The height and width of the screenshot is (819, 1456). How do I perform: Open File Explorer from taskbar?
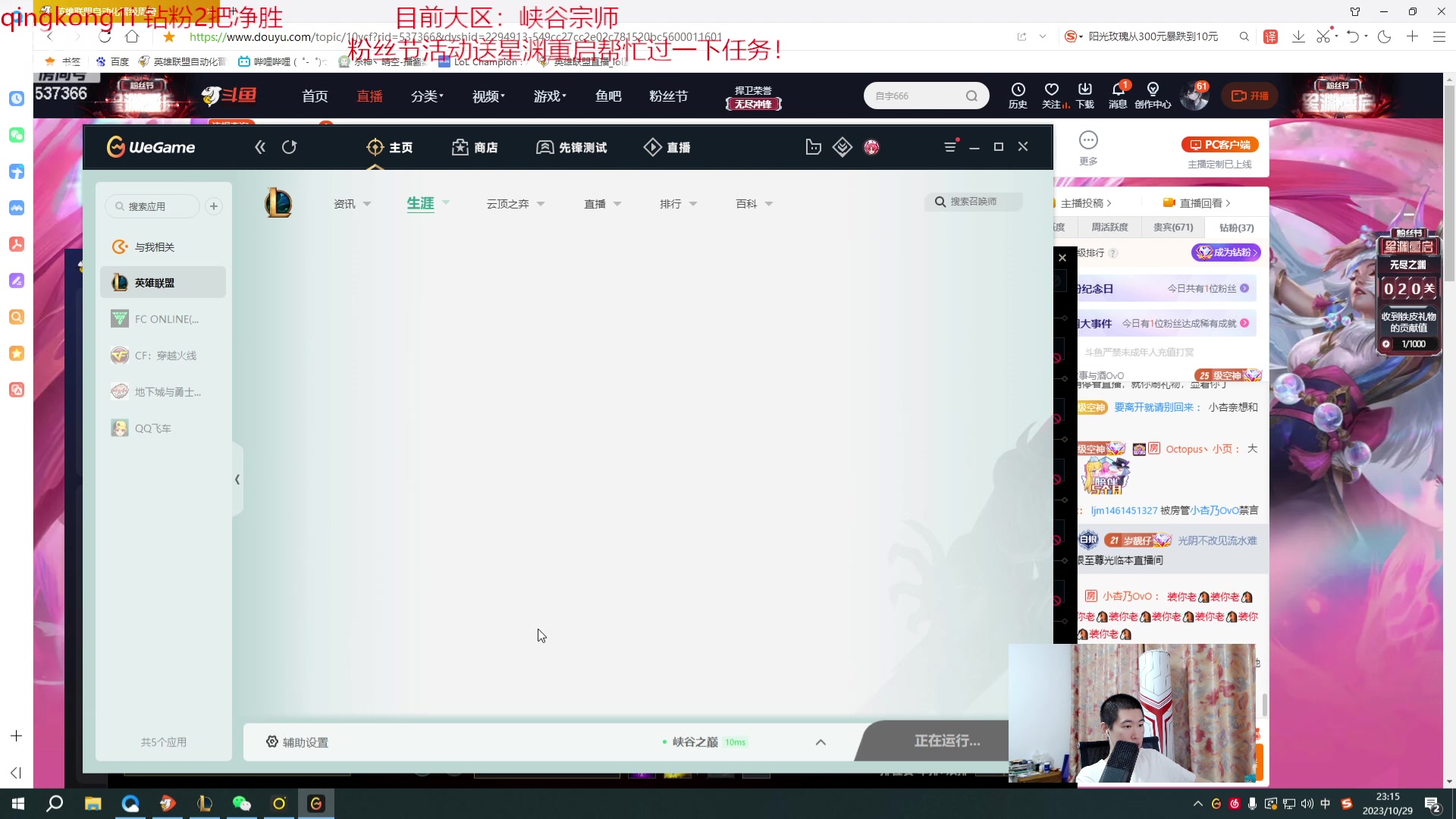(93, 804)
